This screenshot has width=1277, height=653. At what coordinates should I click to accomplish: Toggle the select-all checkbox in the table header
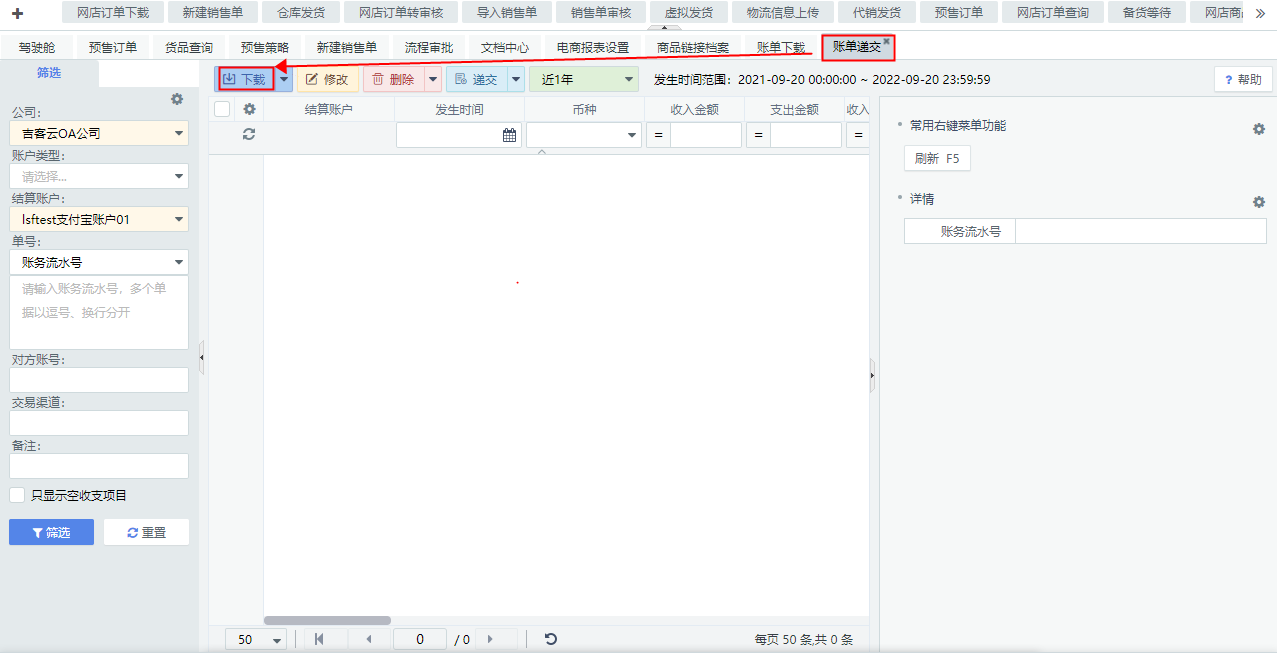222,109
